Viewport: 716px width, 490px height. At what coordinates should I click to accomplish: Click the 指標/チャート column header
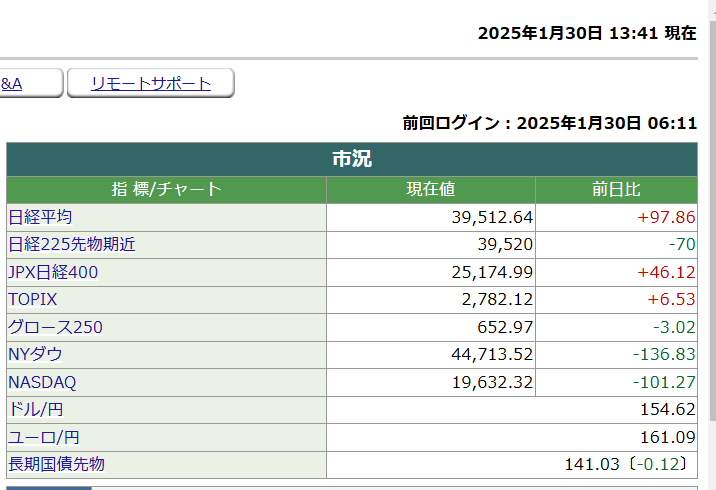click(166, 190)
